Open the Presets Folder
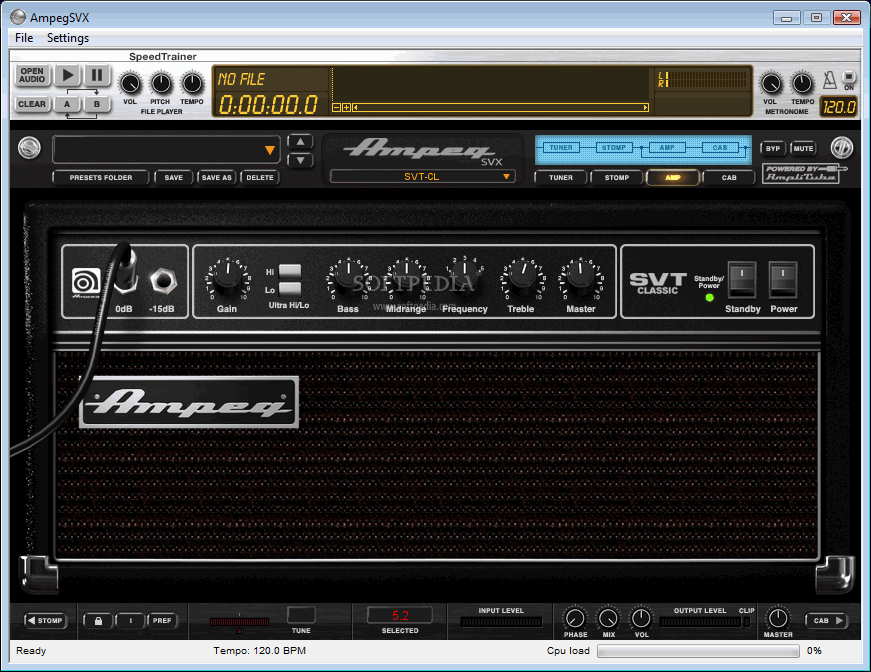Viewport: 871px width, 672px height. point(101,178)
